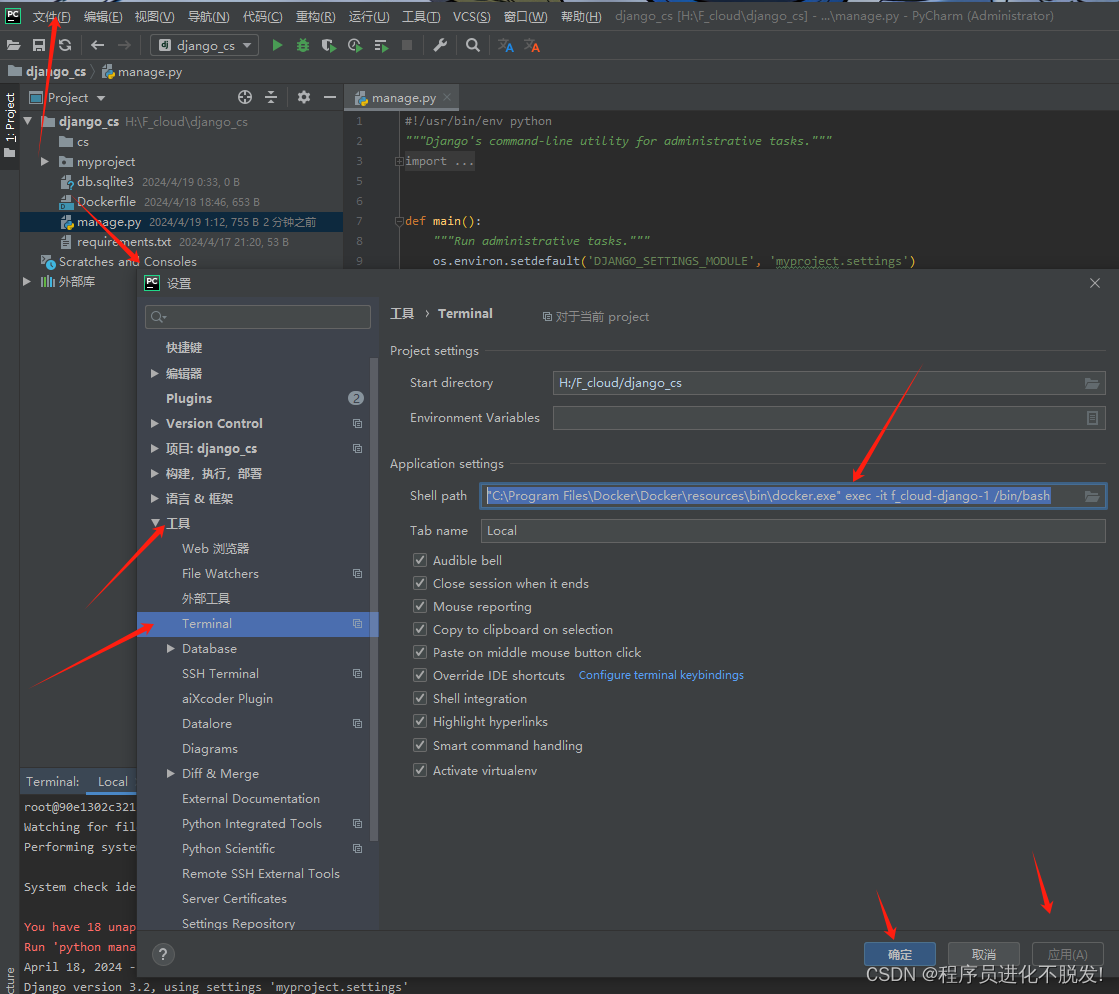The image size is (1119, 994).
Task: Close the manage.py editor tab
Action: point(447,97)
